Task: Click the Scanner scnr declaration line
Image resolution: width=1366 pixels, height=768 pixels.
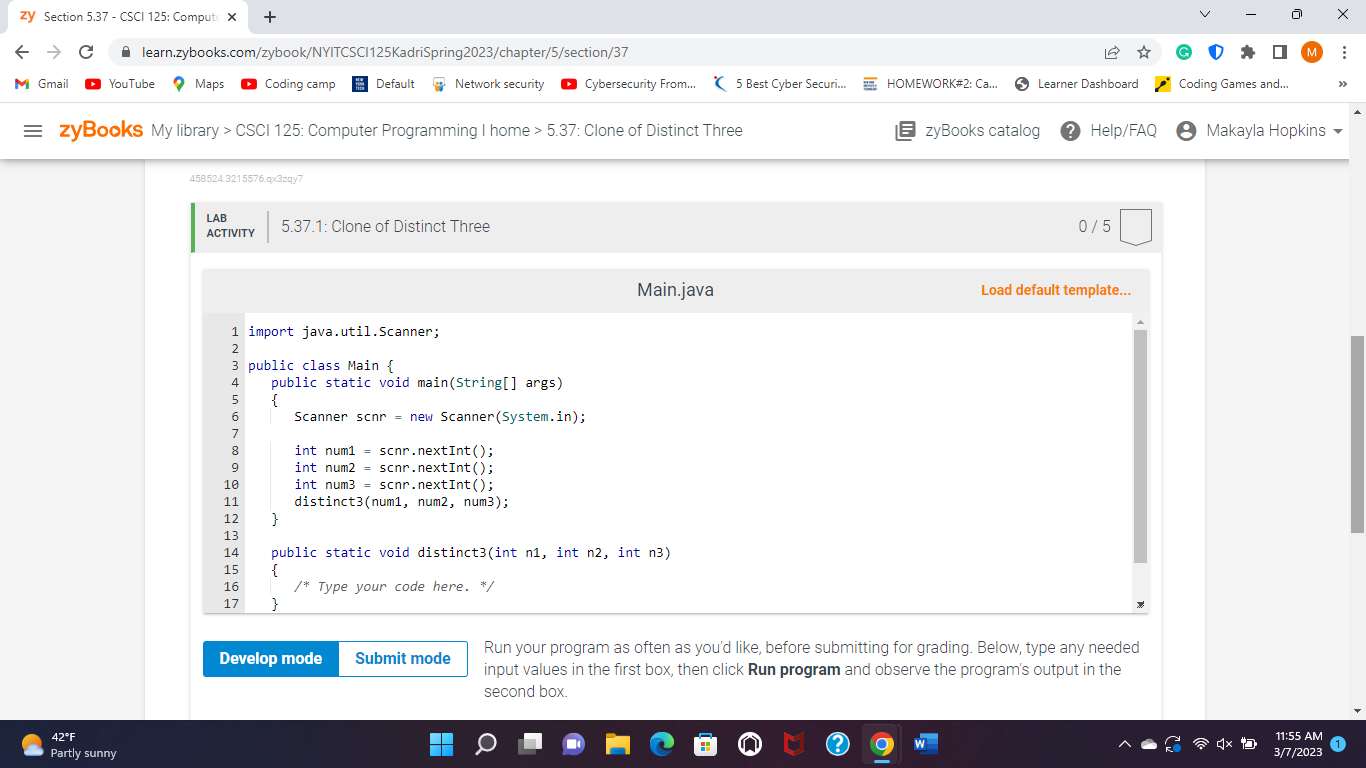Action: click(x=440, y=417)
